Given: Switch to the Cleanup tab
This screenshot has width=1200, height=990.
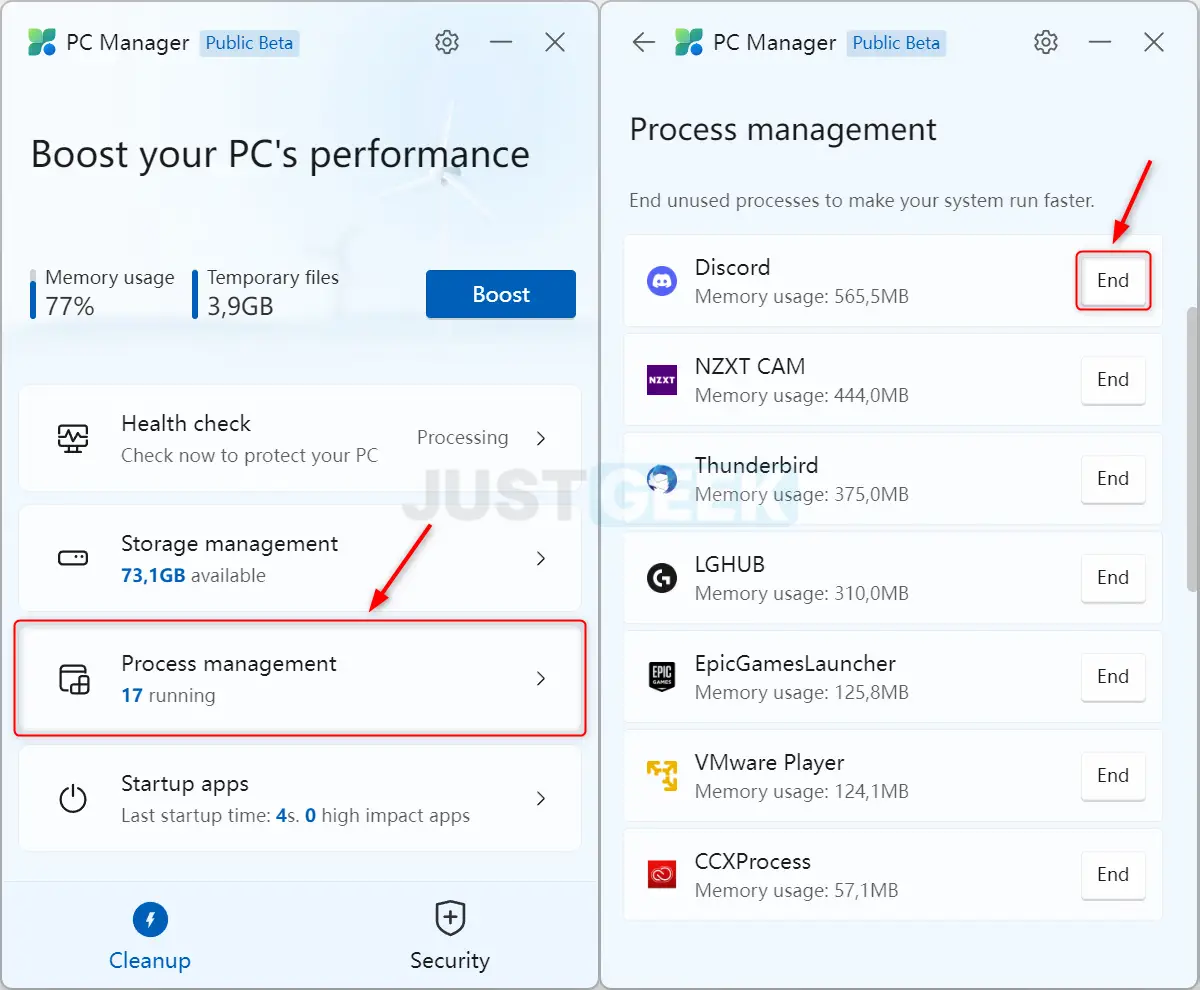Looking at the screenshot, I should tap(150, 937).
